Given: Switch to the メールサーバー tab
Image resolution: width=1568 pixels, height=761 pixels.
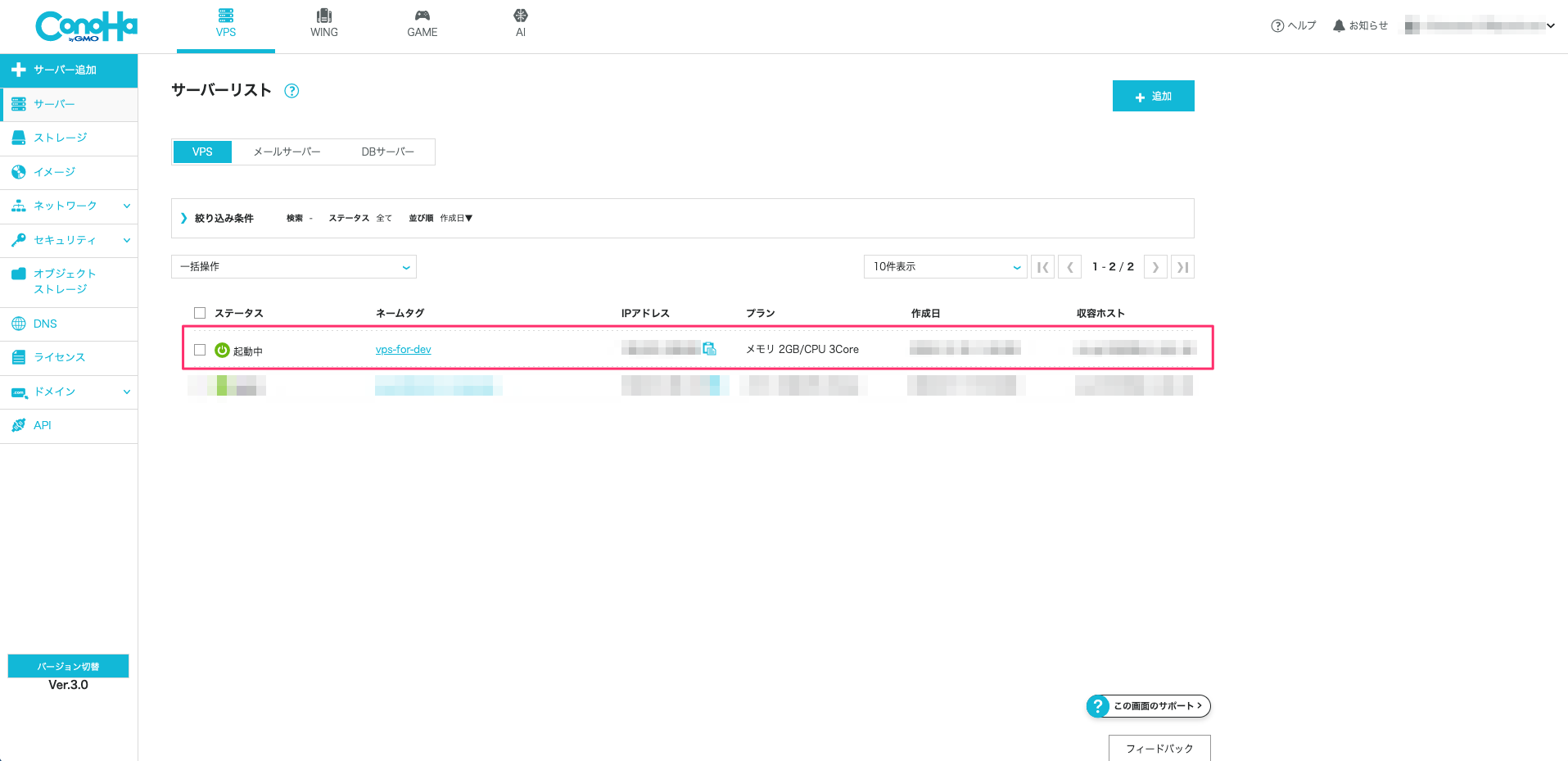Looking at the screenshot, I should point(287,152).
